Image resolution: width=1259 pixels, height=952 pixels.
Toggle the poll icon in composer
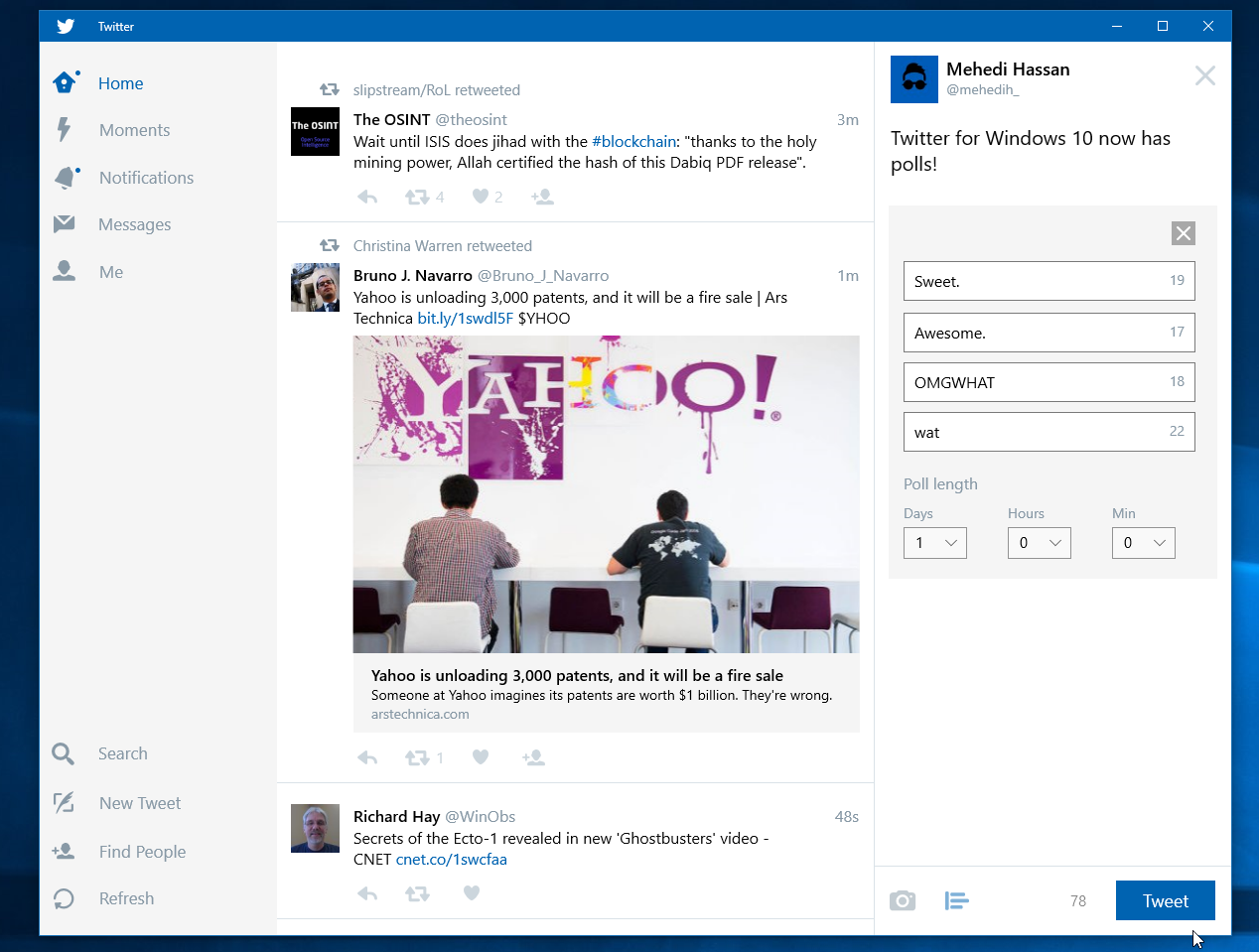click(956, 900)
